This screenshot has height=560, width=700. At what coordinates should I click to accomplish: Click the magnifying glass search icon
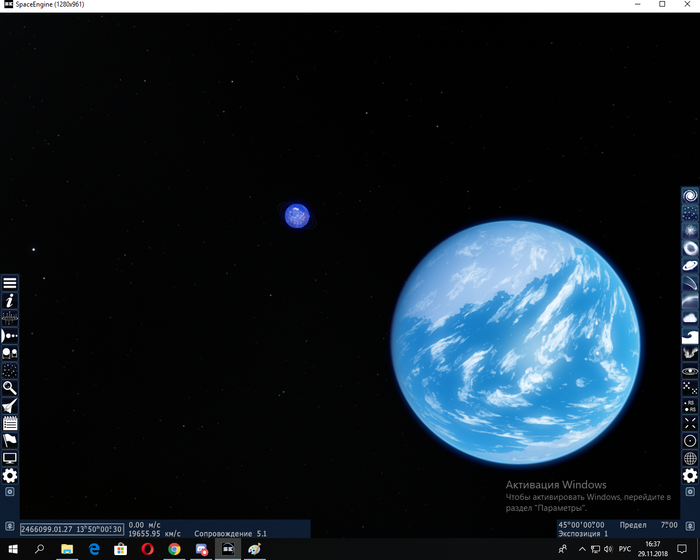tap(10, 387)
